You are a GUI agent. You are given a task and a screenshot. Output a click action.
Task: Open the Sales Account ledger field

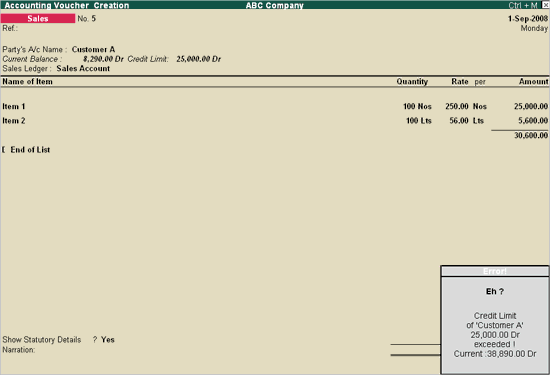83,68
